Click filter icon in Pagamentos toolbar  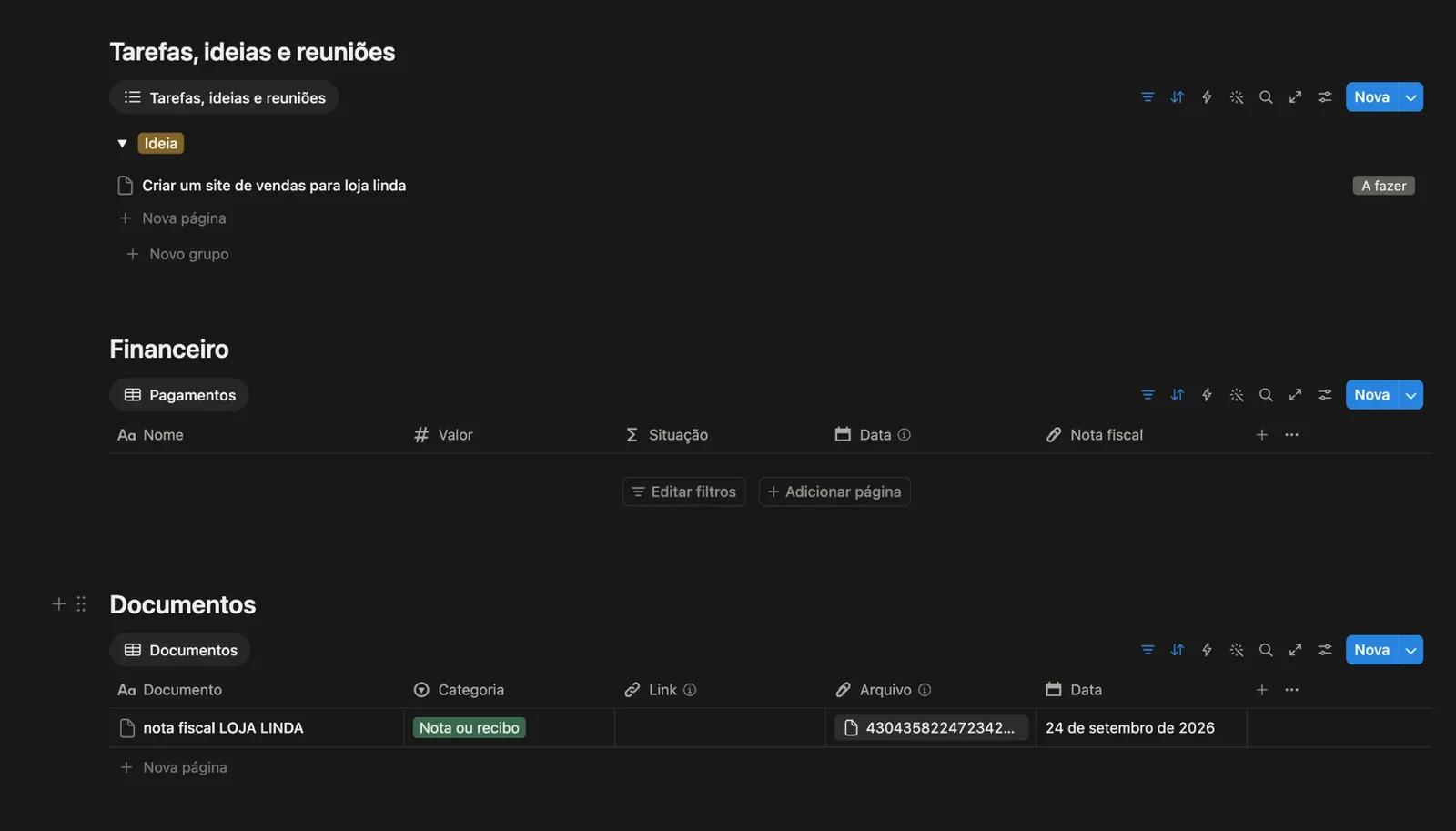[x=1148, y=395]
